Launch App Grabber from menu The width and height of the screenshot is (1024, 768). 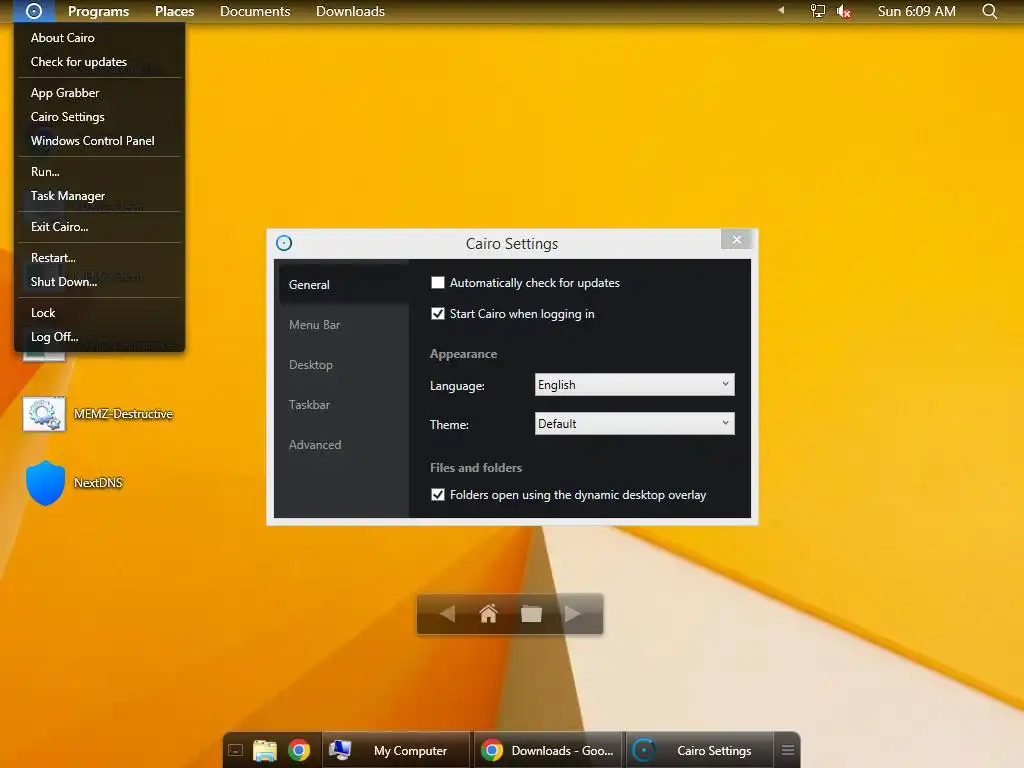99,93
